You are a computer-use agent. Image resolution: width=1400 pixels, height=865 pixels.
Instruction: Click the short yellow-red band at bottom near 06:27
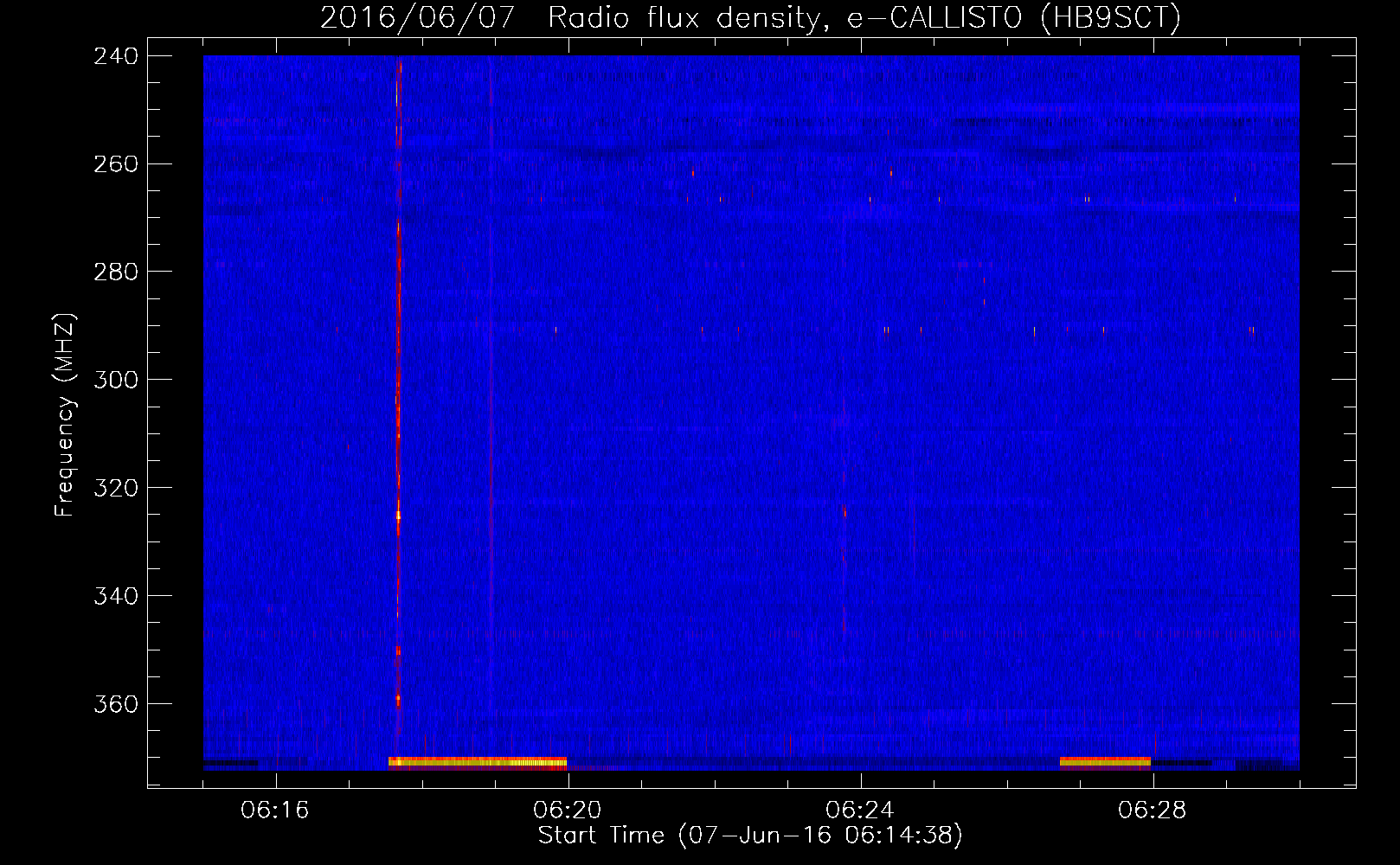pos(1105,762)
